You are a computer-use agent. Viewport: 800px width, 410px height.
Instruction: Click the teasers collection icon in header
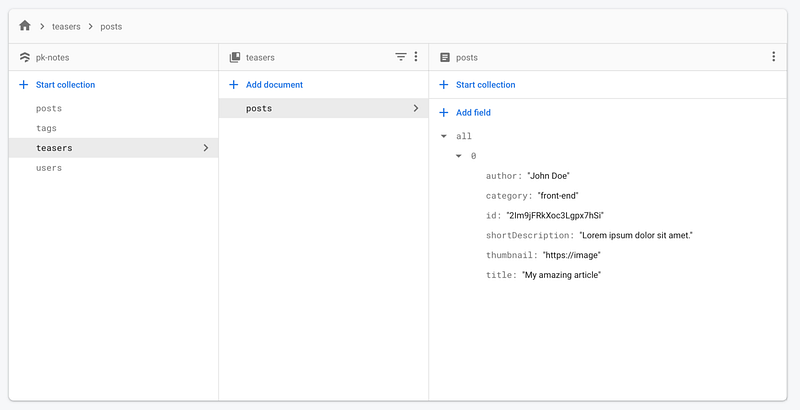pyautogui.click(x=235, y=57)
